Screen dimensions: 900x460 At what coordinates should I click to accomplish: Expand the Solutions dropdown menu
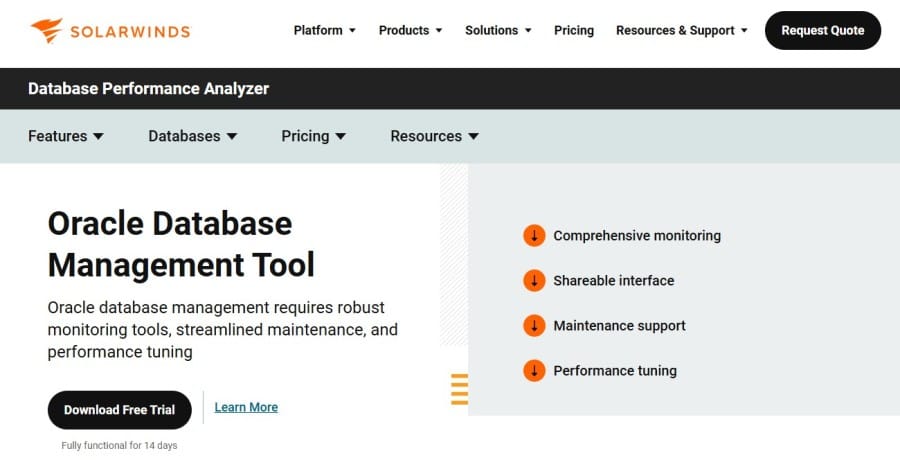point(498,30)
